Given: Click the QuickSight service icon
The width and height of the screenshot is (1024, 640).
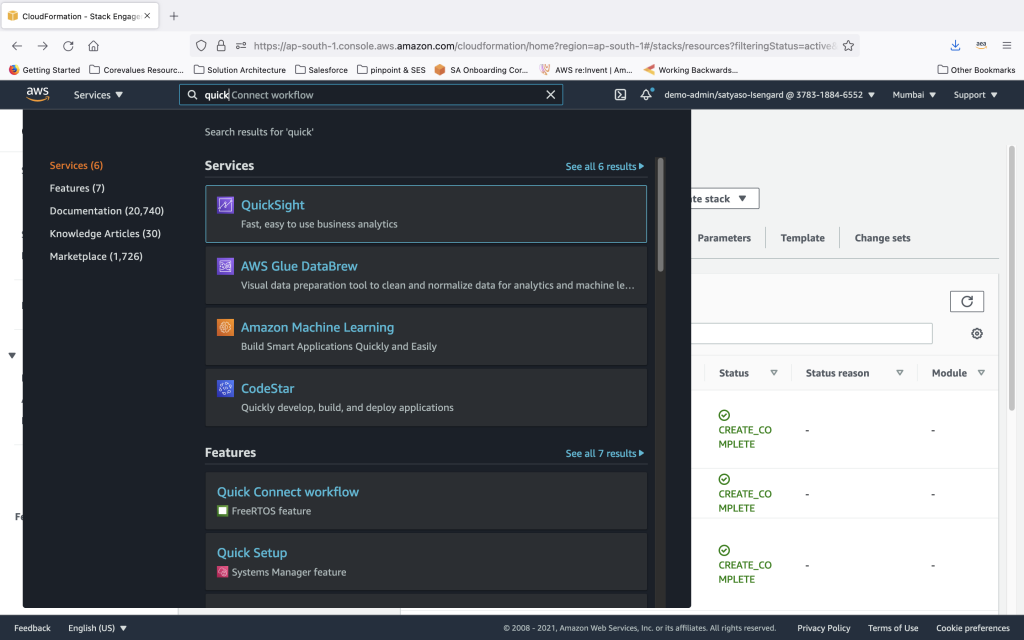Looking at the screenshot, I should 225,205.
